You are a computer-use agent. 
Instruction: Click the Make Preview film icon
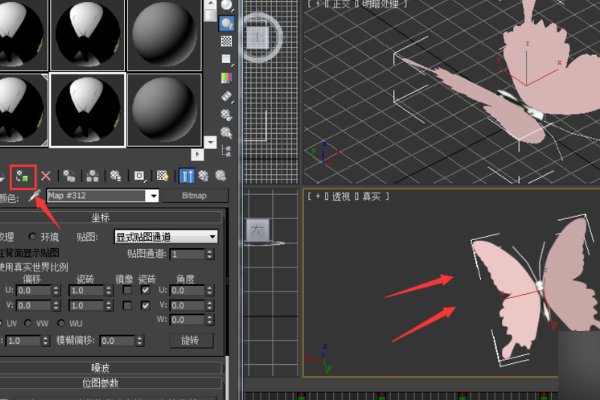point(227,96)
